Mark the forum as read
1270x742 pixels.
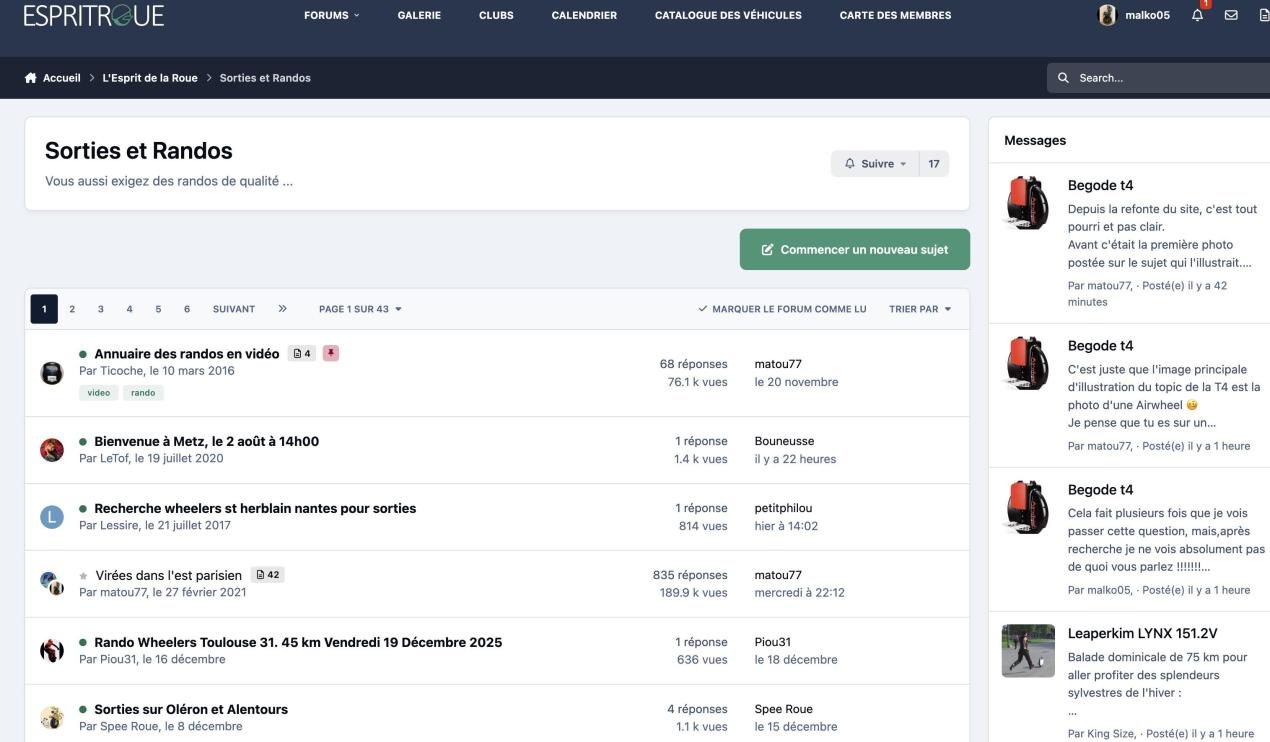click(782, 309)
